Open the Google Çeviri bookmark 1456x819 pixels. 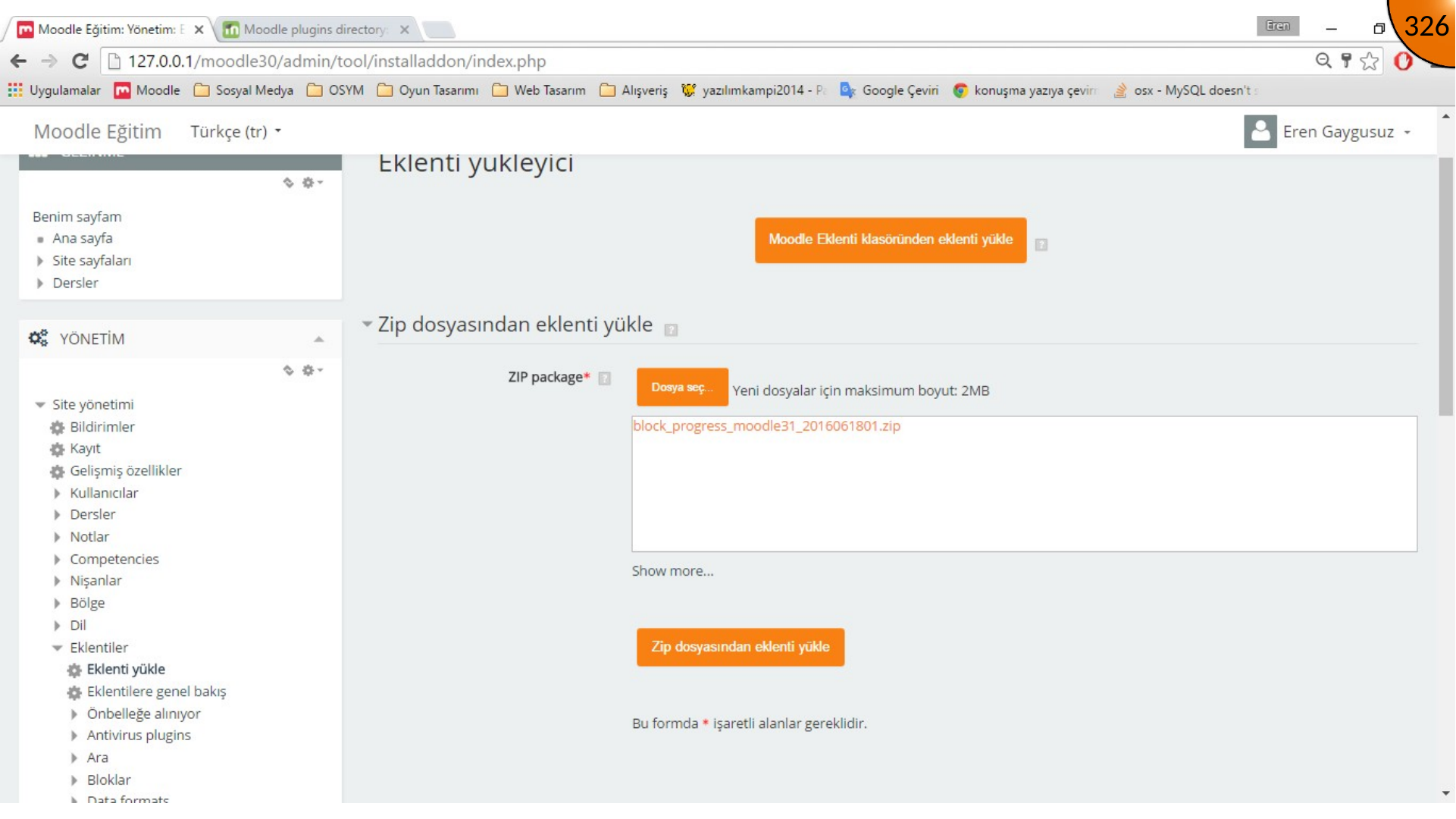pos(889,90)
